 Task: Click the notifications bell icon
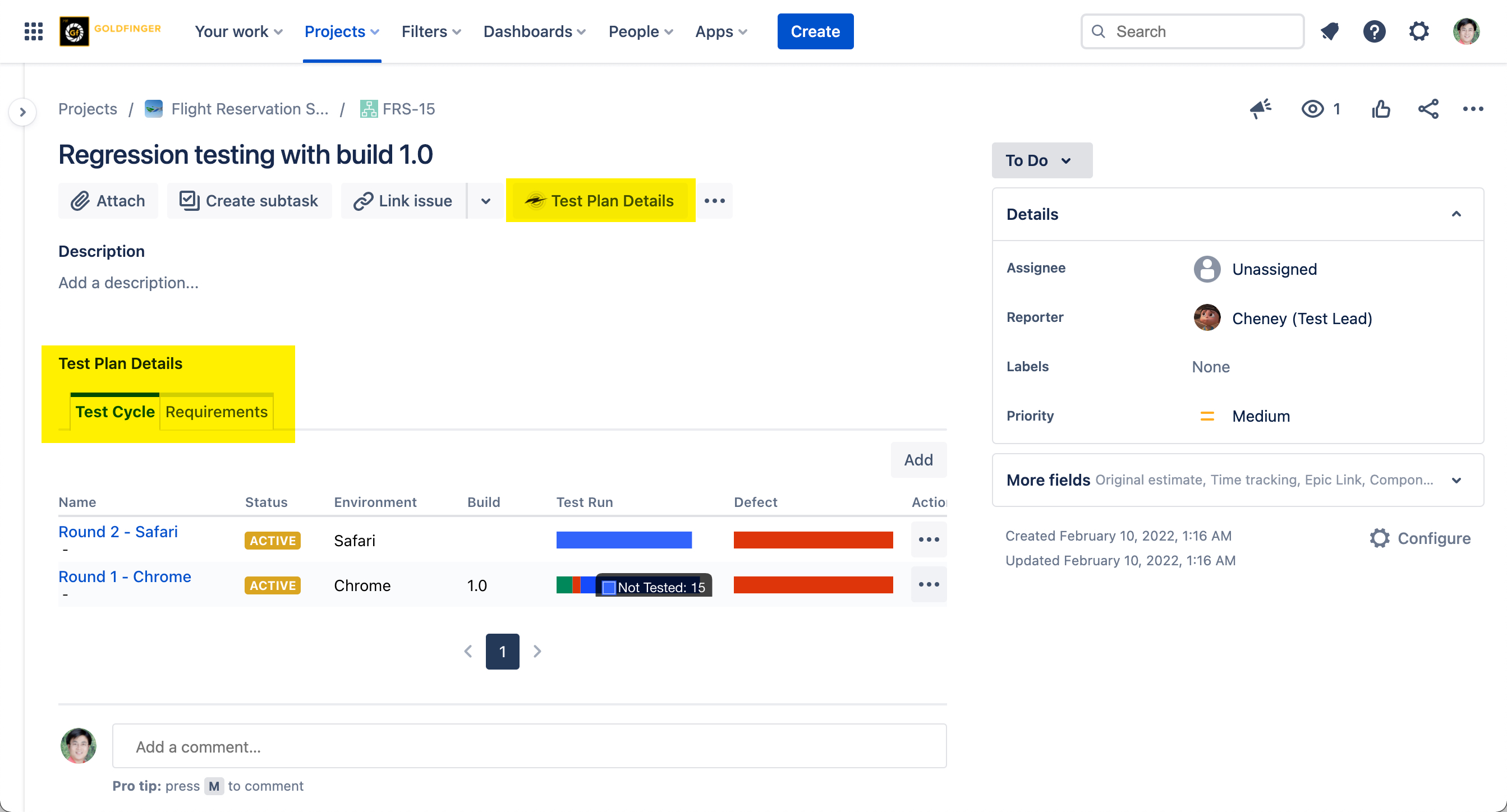[1329, 31]
